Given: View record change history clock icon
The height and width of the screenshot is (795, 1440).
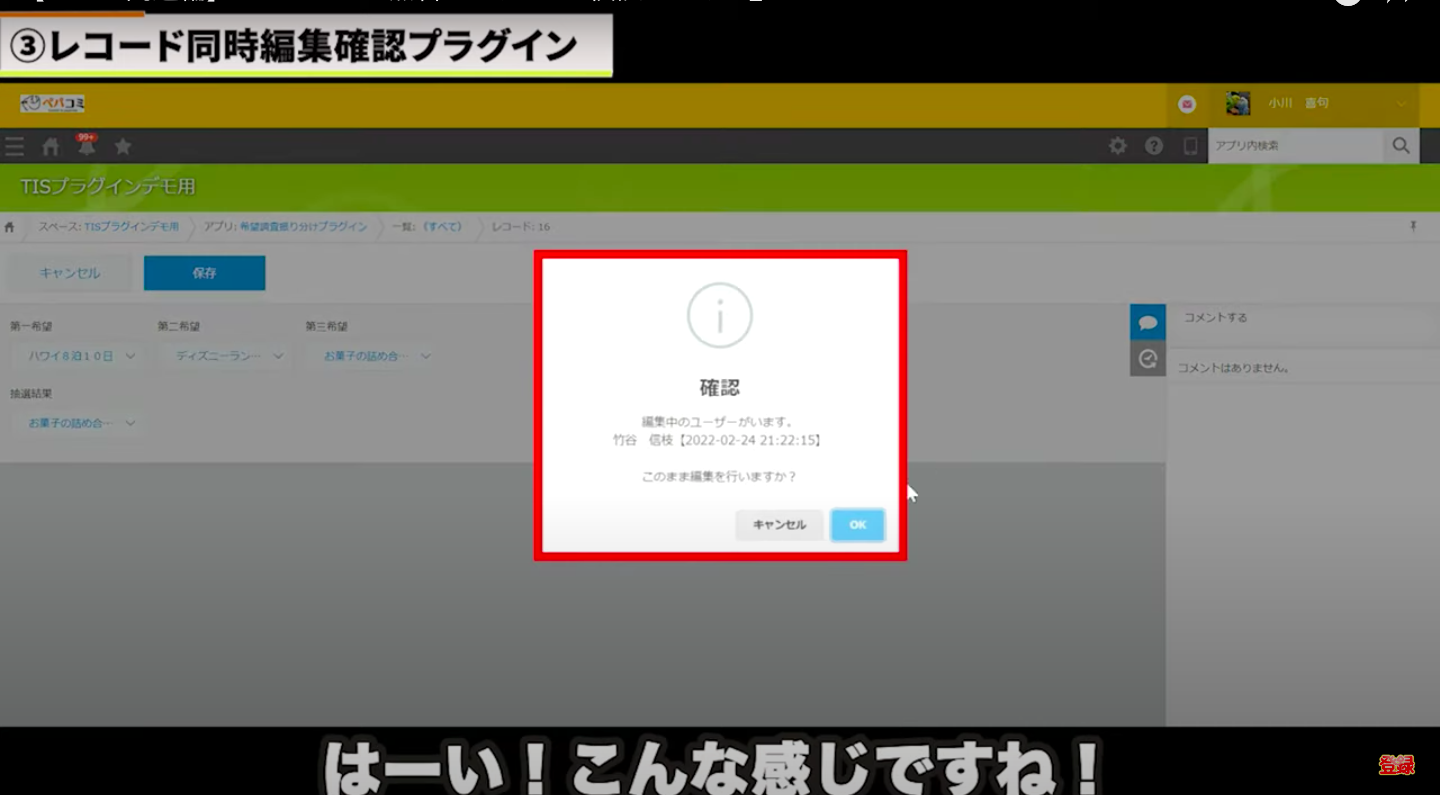Looking at the screenshot, I should (1148, 358).
